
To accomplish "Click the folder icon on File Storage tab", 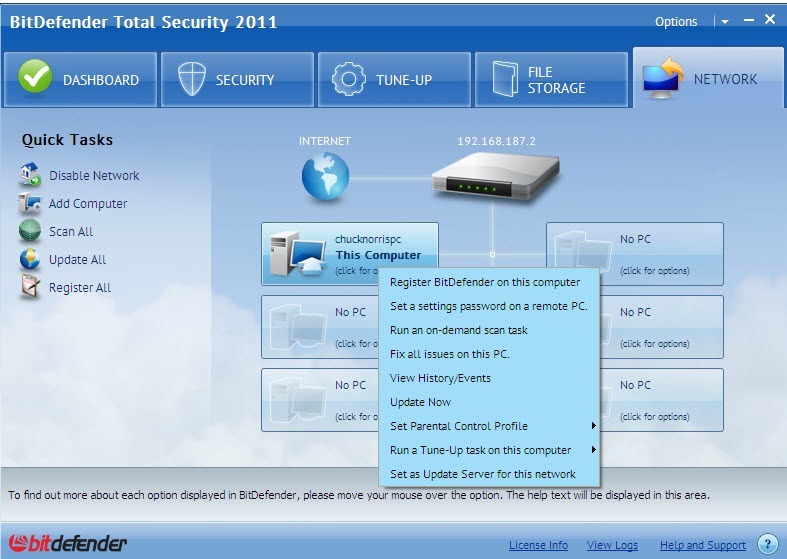I will pos(505,79).
